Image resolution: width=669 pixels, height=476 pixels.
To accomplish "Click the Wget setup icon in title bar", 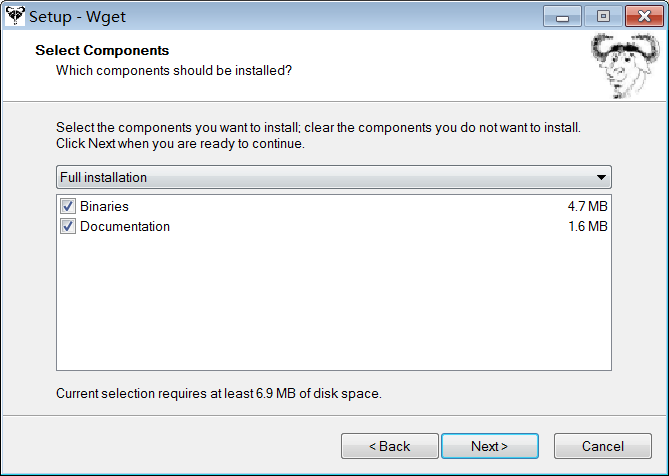I will pyautogui.click(x=15, y=16).
